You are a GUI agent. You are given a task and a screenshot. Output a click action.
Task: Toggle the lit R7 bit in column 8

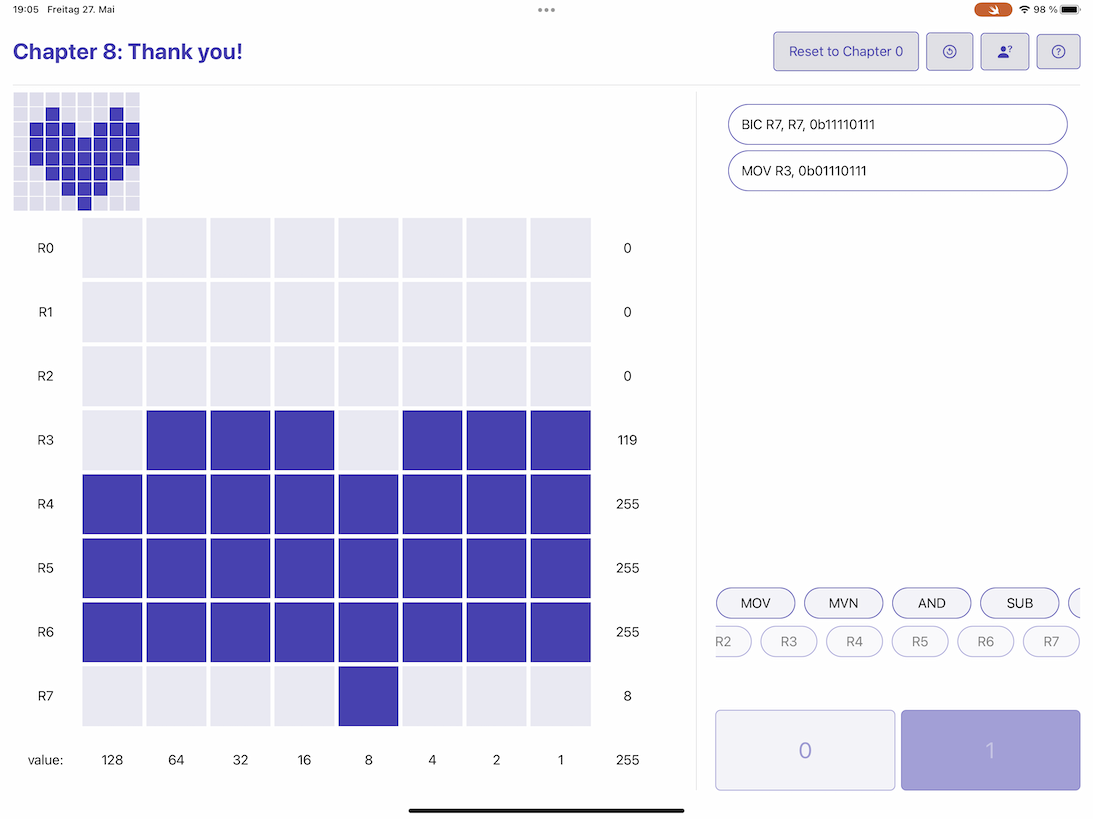368,696
